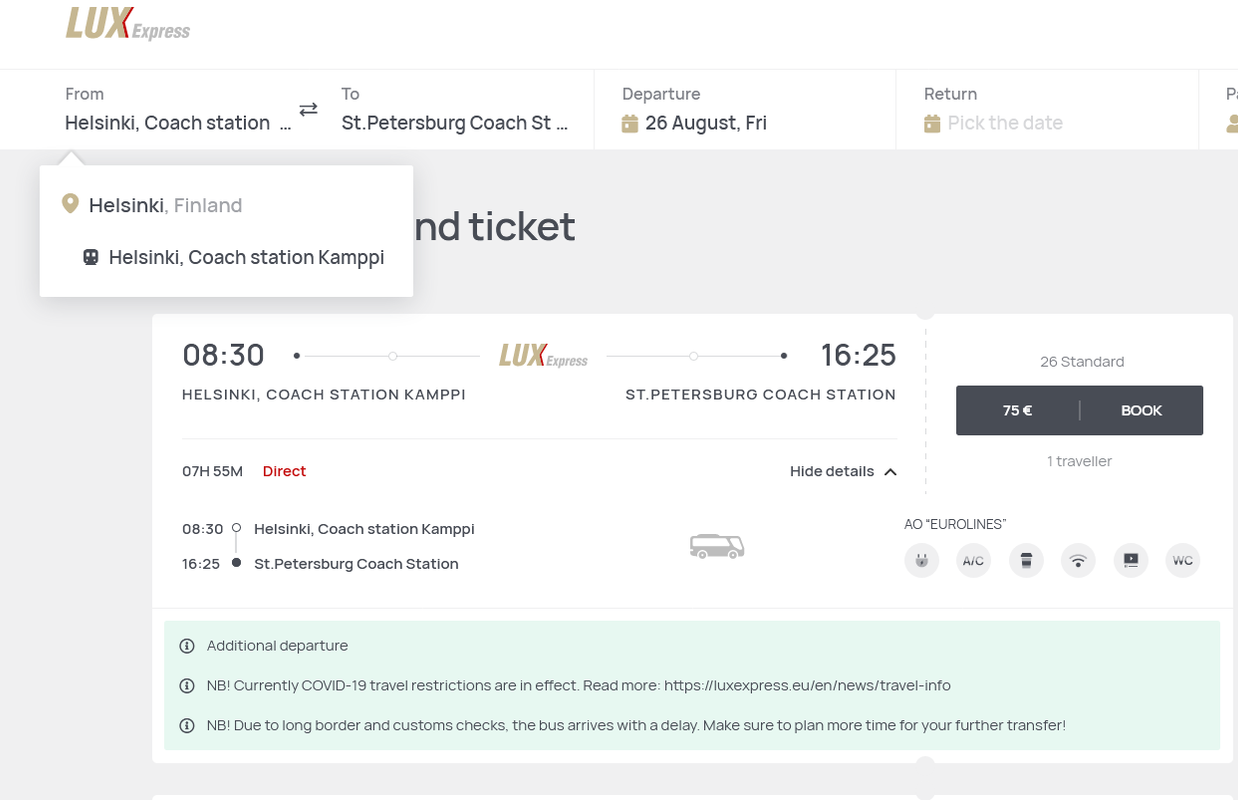Click ST.PETERSBURG COACH STATION heading

(x=761, y=395)
